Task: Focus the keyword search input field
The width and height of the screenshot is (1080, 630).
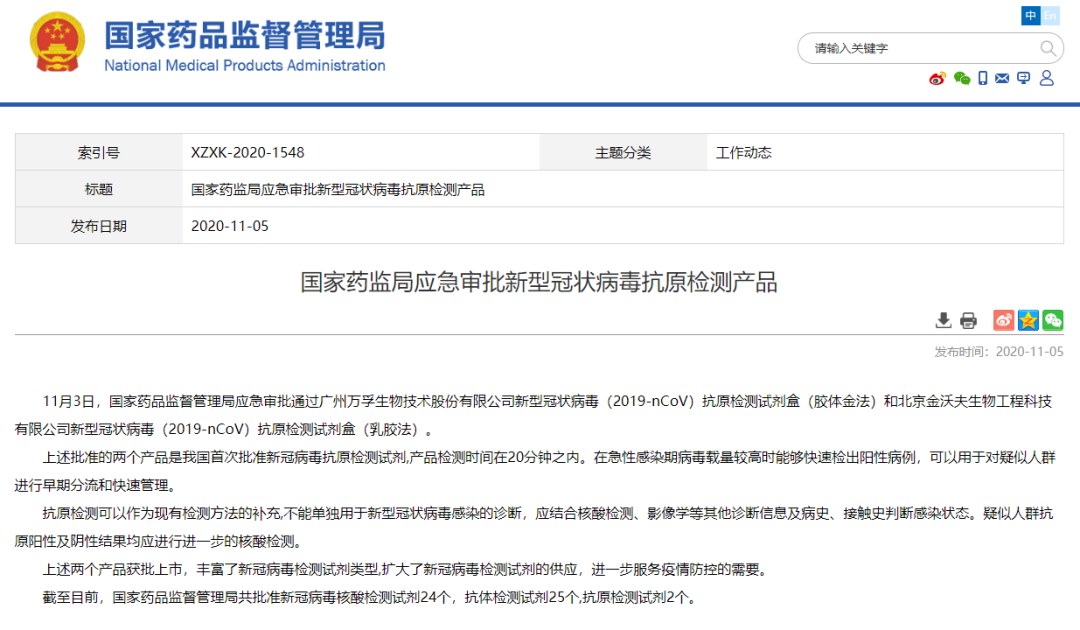Action: (920, 48)
